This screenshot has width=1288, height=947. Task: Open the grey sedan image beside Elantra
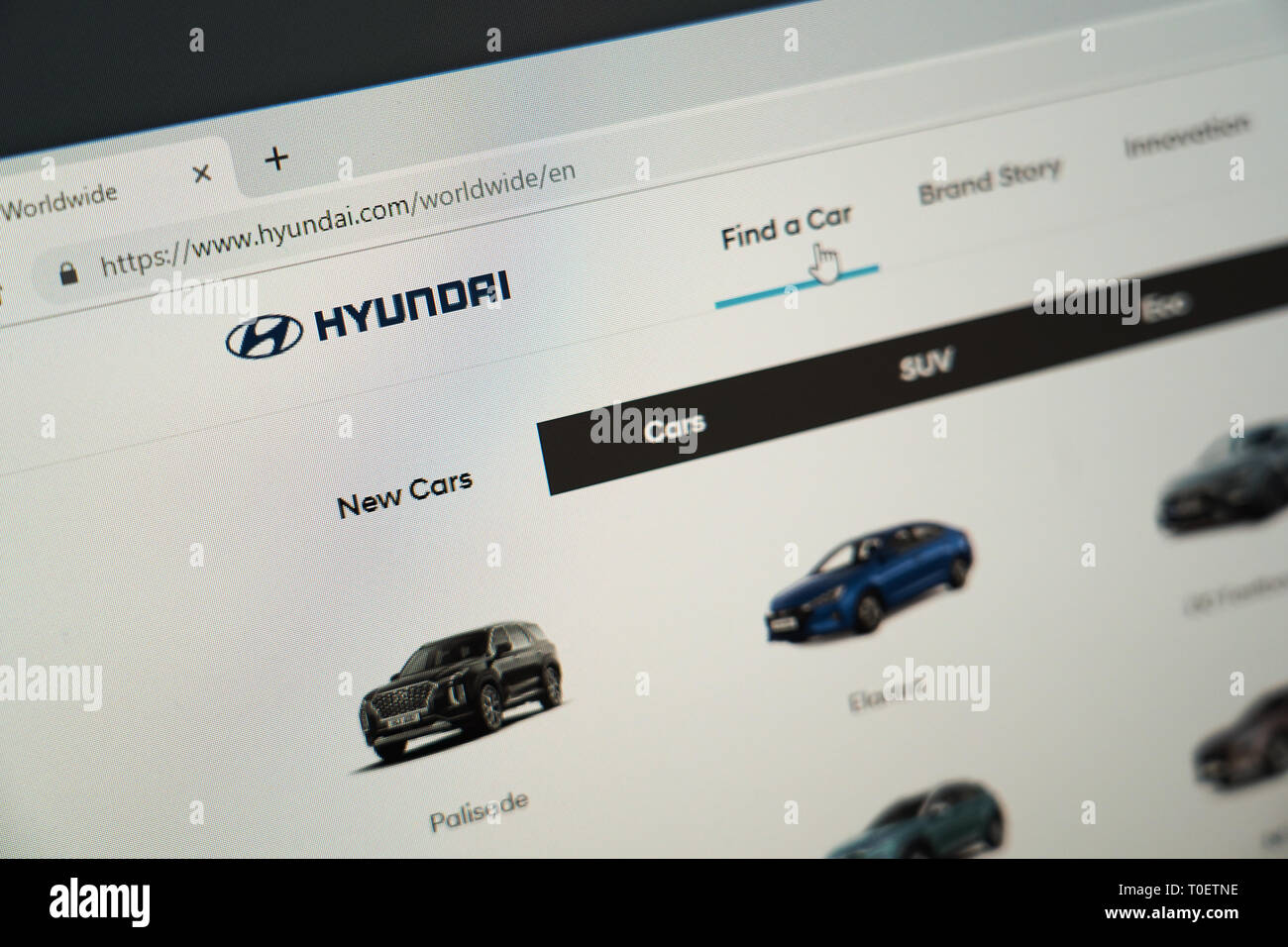pyautogui.click(x=1223, y=478)
